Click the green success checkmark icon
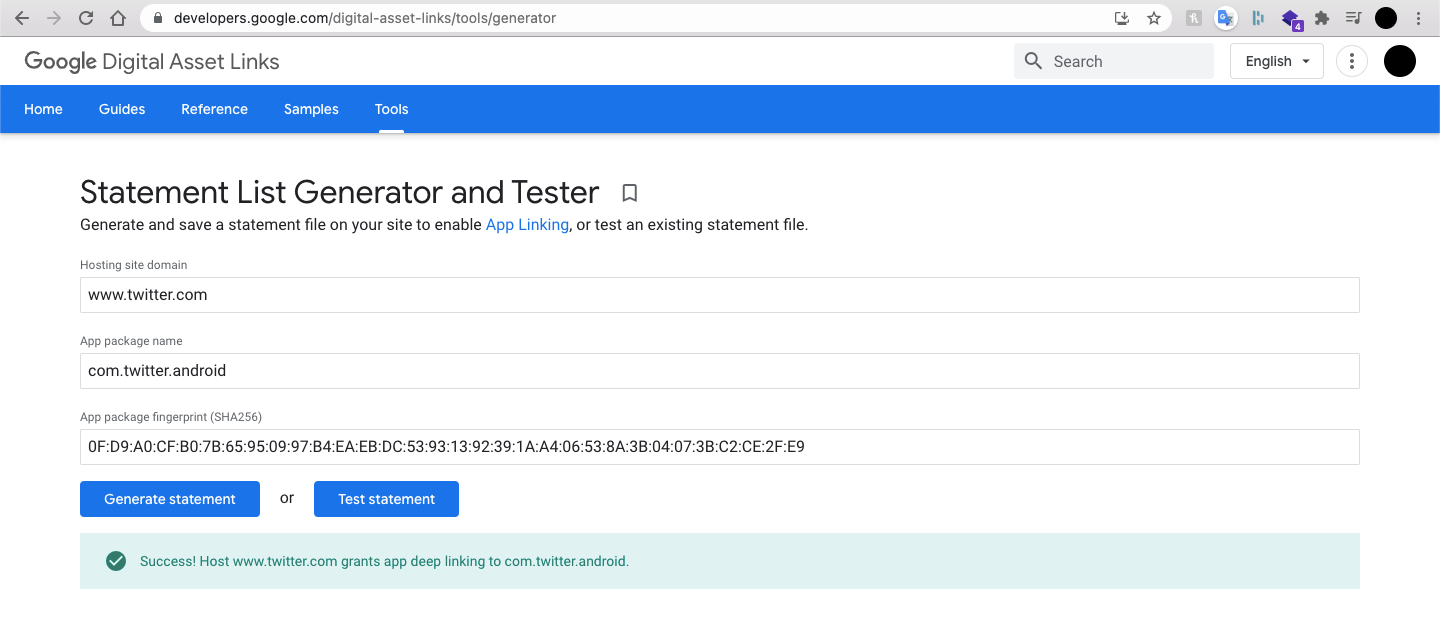This screenshot has width=1440, height=642. [116, 561]
